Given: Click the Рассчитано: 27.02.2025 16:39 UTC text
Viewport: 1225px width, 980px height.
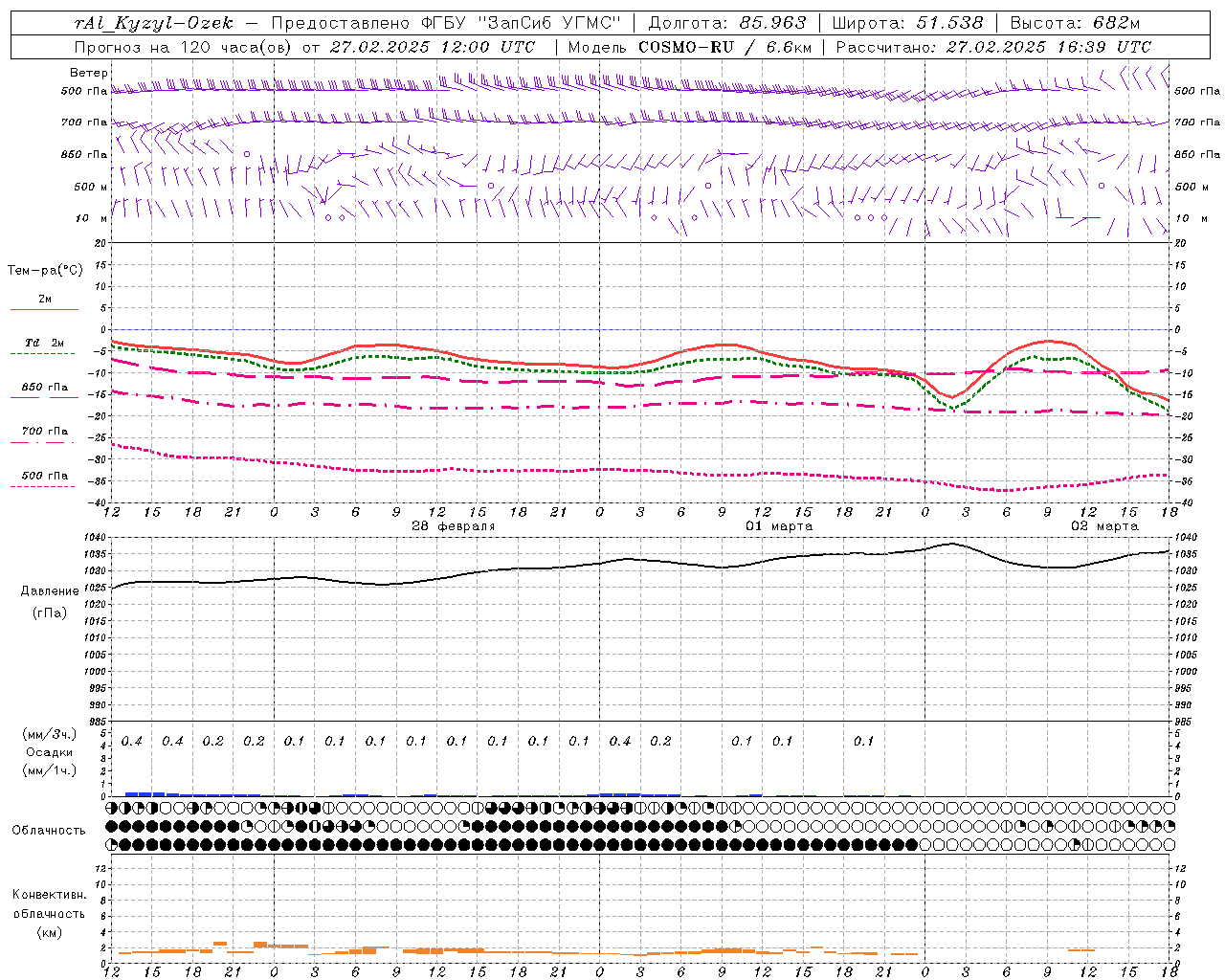Looking at the screenshot, I should (x=993, y=47).
